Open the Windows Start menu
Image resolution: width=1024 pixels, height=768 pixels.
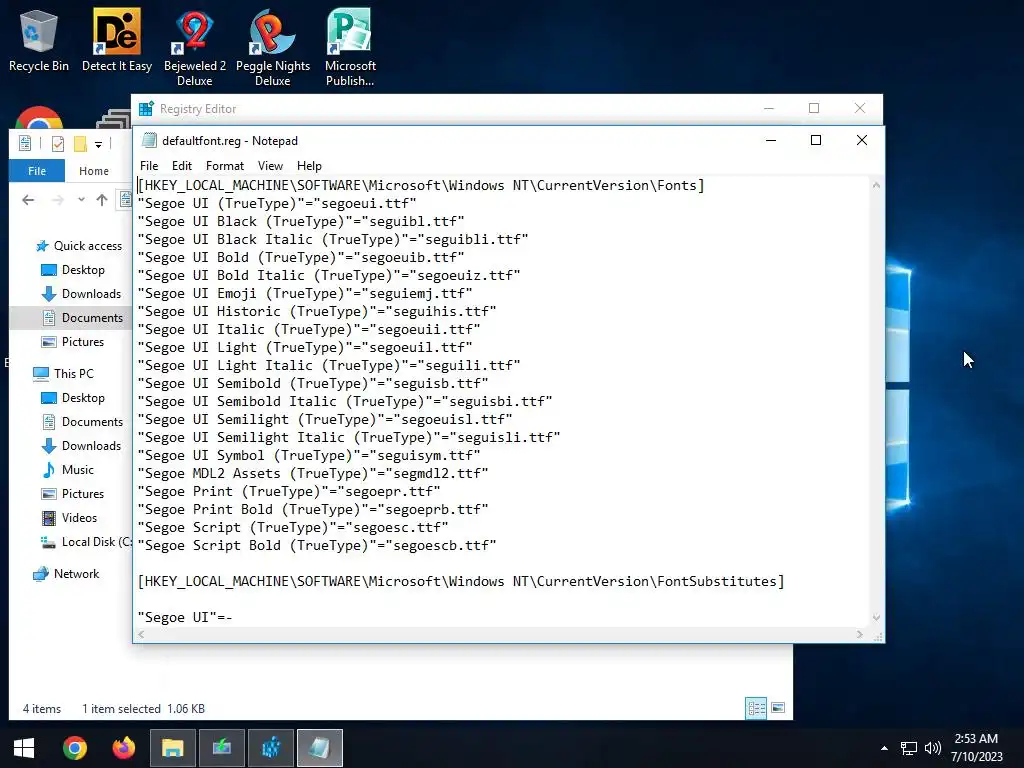[24, 748]
